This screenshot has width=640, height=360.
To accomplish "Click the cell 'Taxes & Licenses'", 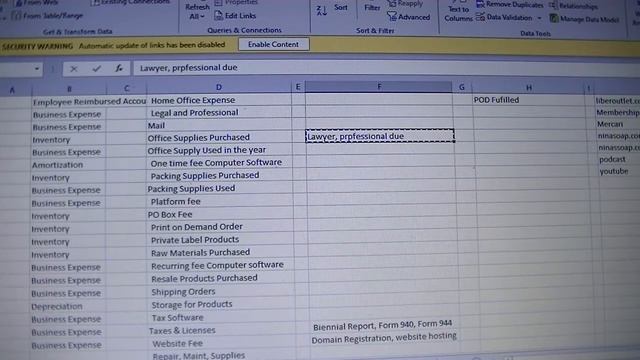I will (x=182, y=331).
